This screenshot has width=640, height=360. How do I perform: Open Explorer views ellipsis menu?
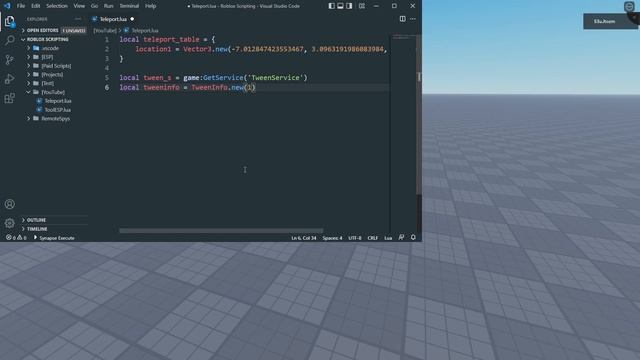[78, 19]
